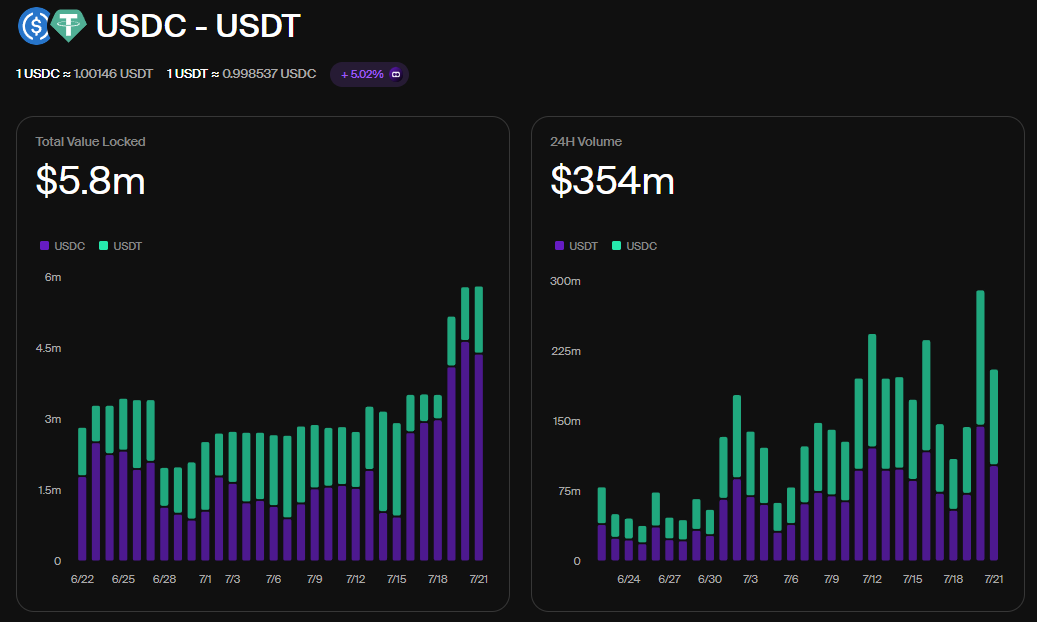Click the TVL chart bar for 6/28
The height and width of the screenshot is (622, 1037).
click(x=164, y=514)
